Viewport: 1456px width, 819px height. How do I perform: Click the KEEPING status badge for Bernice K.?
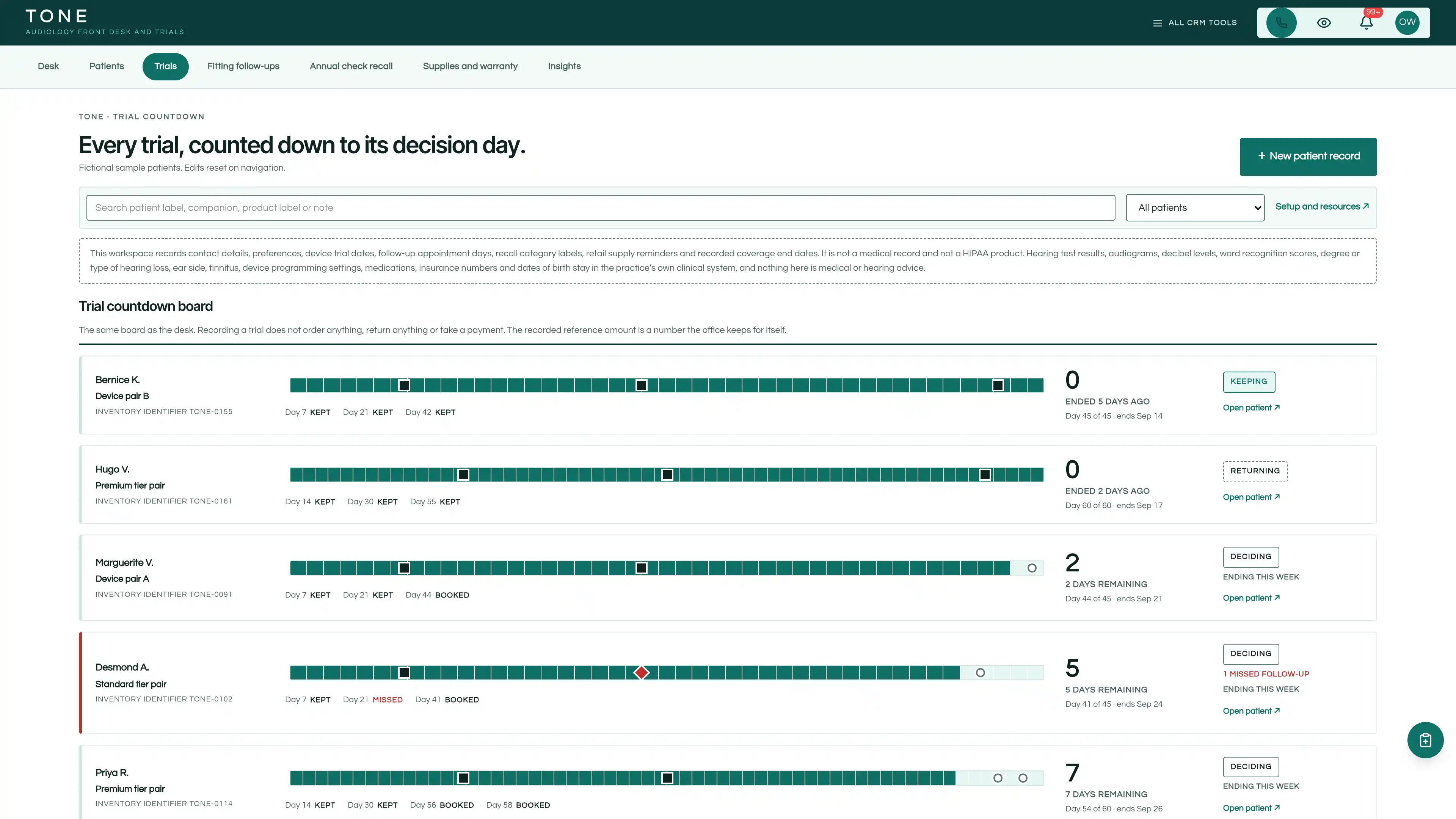point(1249,381)
